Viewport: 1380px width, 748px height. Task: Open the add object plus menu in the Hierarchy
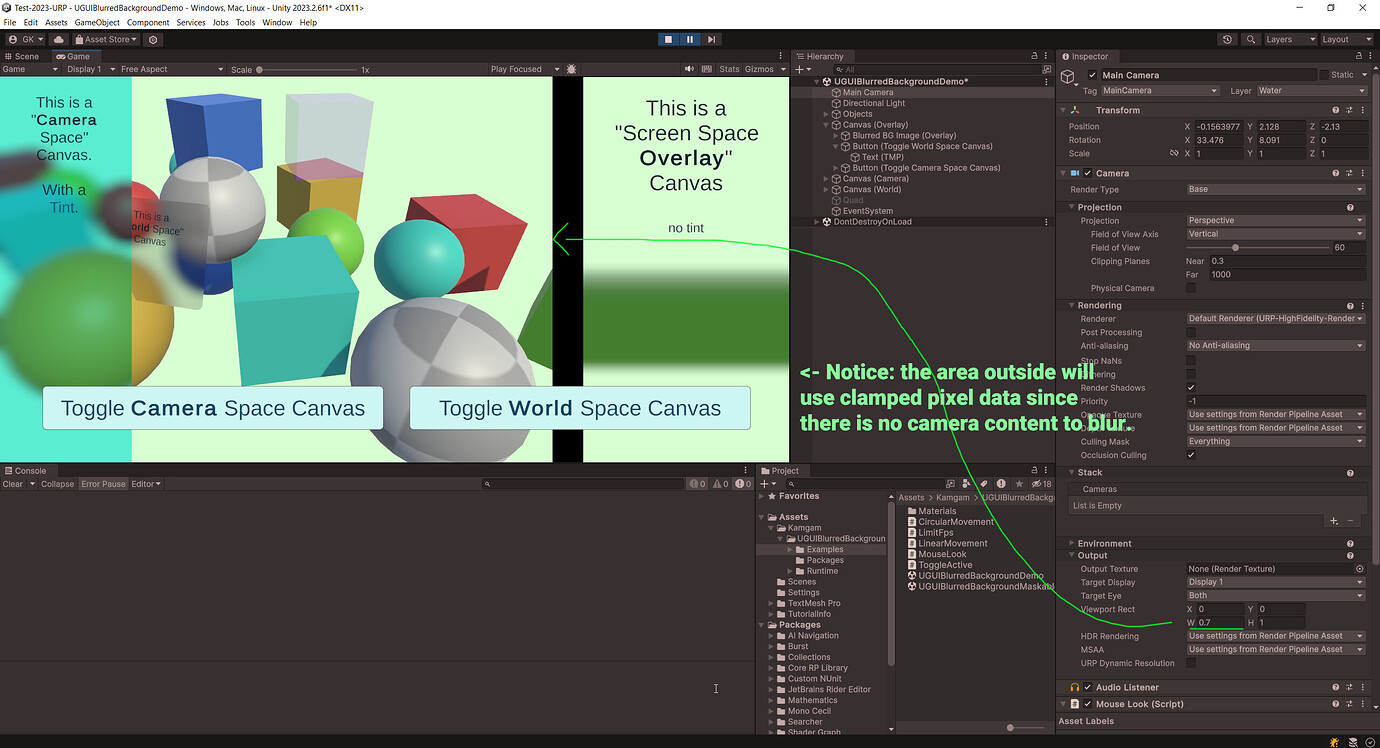799,69
